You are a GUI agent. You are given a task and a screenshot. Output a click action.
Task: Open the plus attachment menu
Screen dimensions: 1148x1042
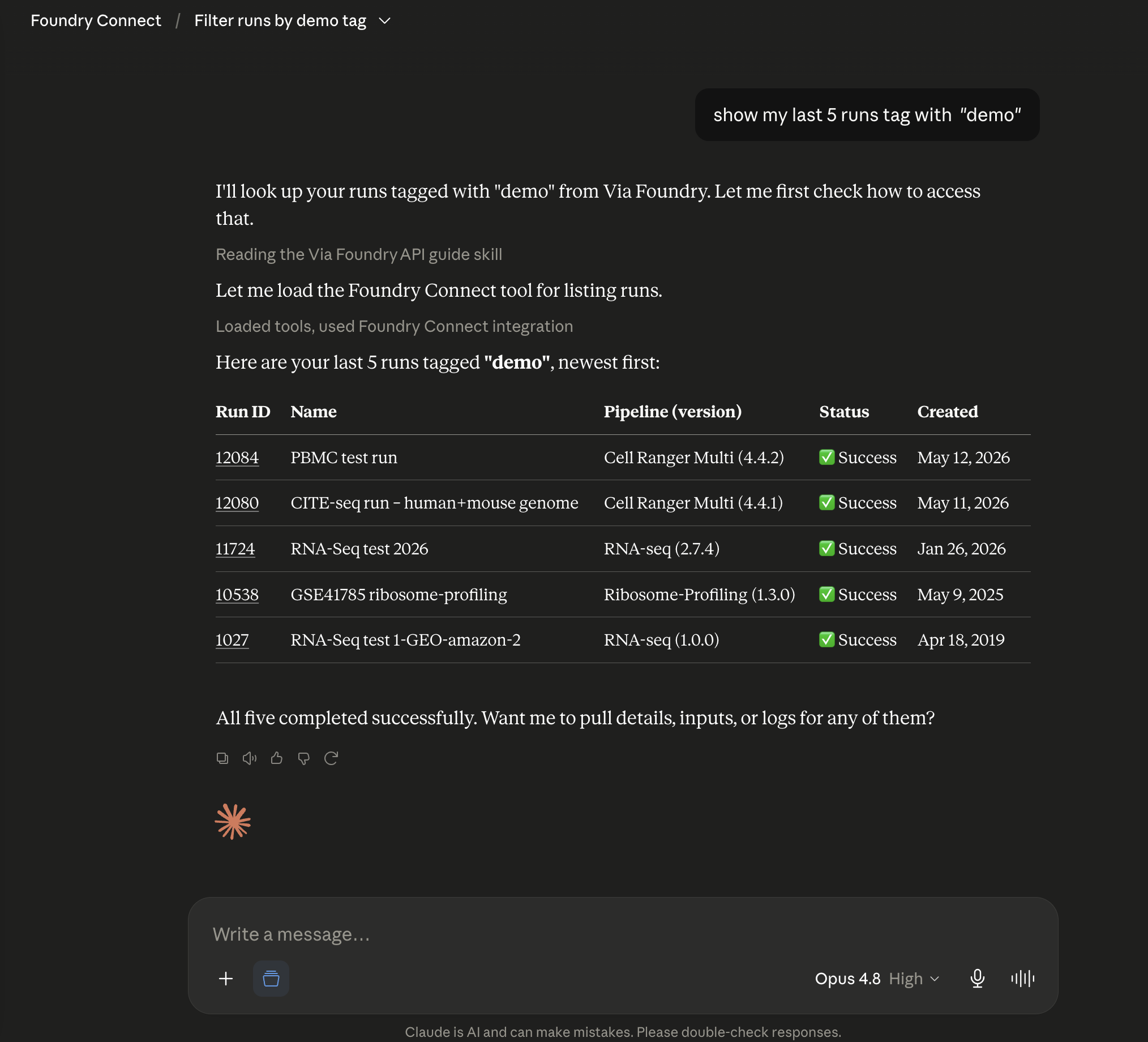coord(225,978)
